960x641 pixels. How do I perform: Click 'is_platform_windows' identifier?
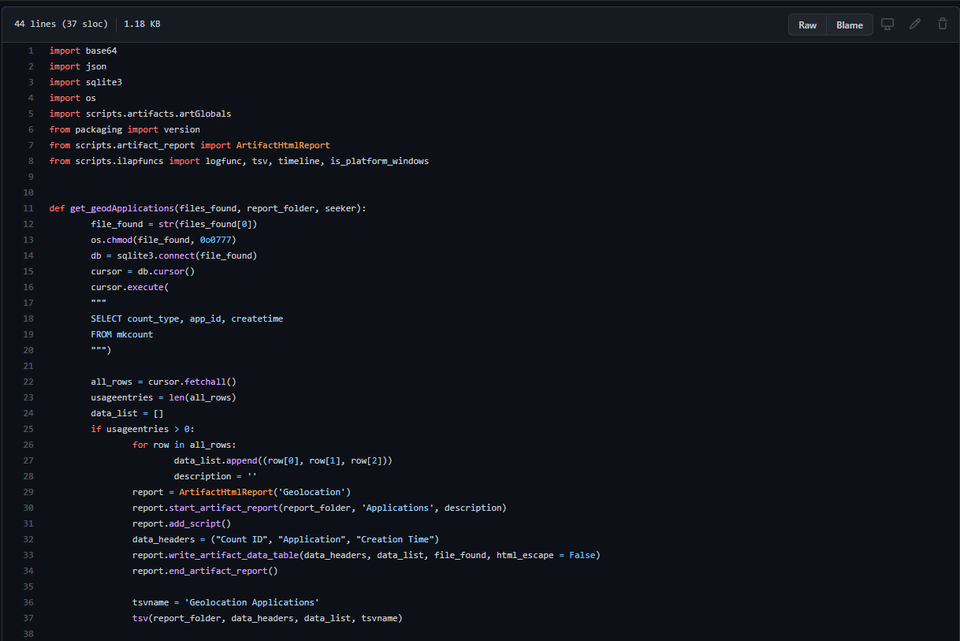click(379, 161)
